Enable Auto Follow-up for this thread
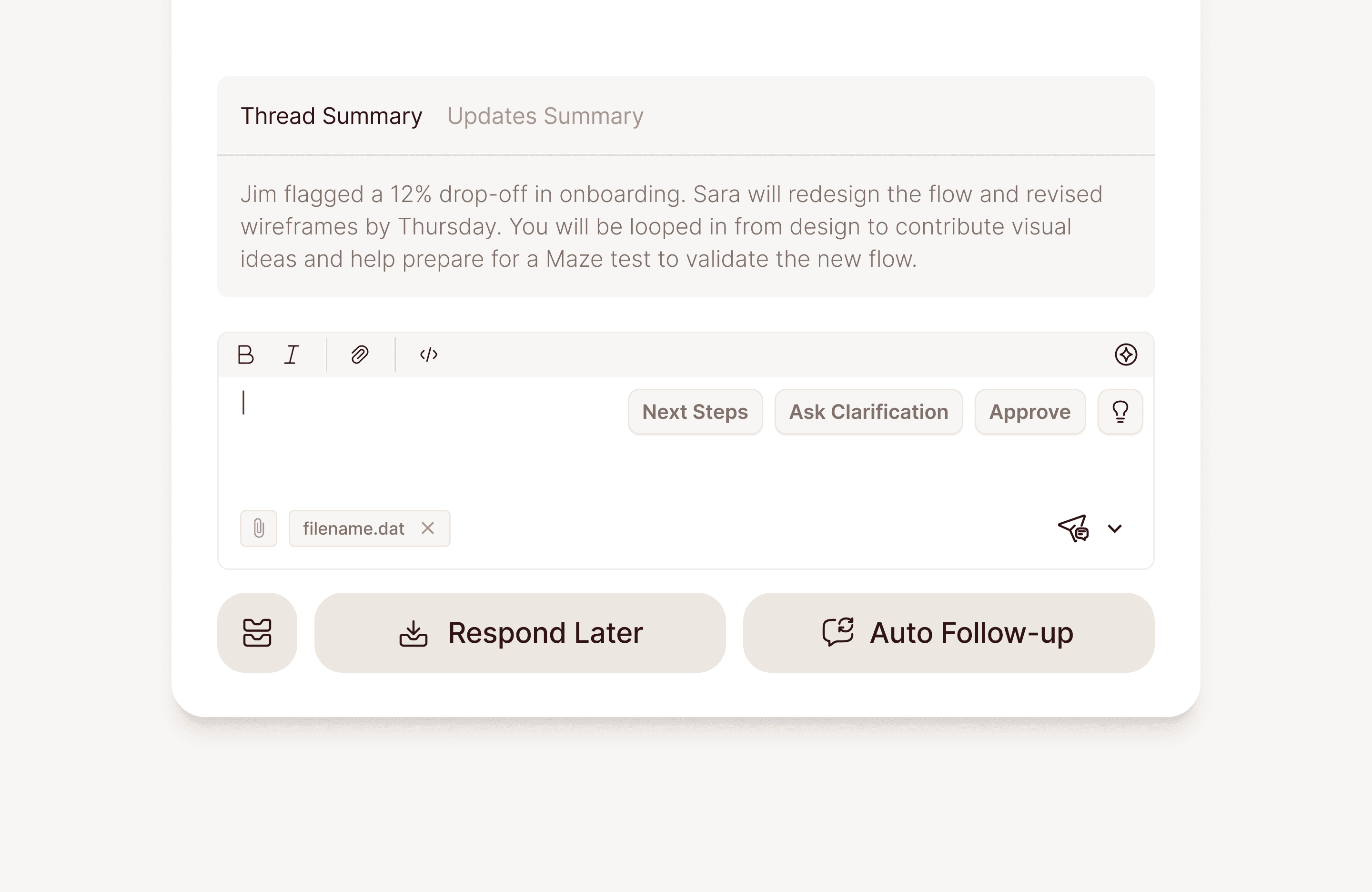 pos(948,632)
